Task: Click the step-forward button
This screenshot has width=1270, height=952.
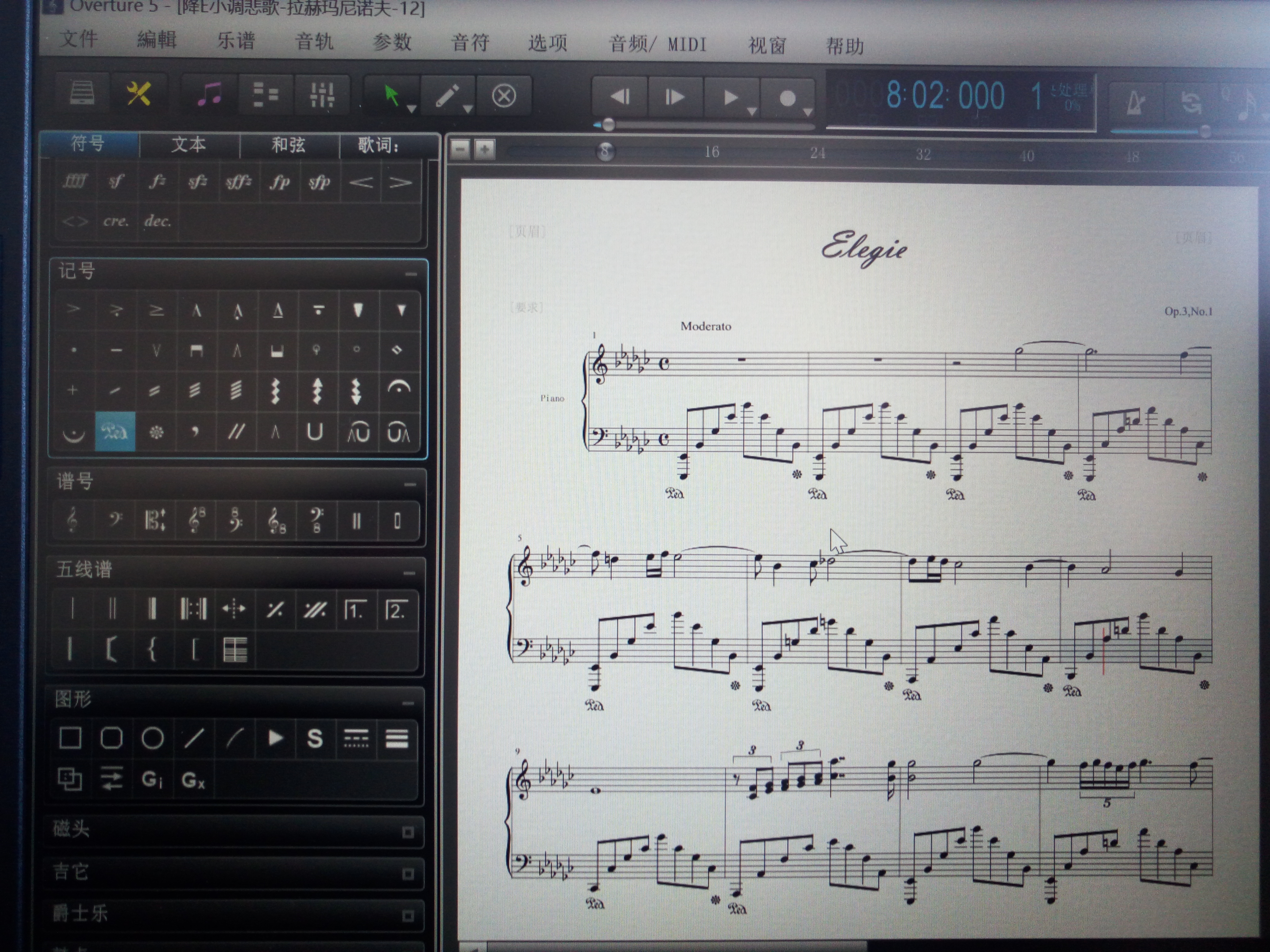Action: pyautogui.click(x=675, y=98)
